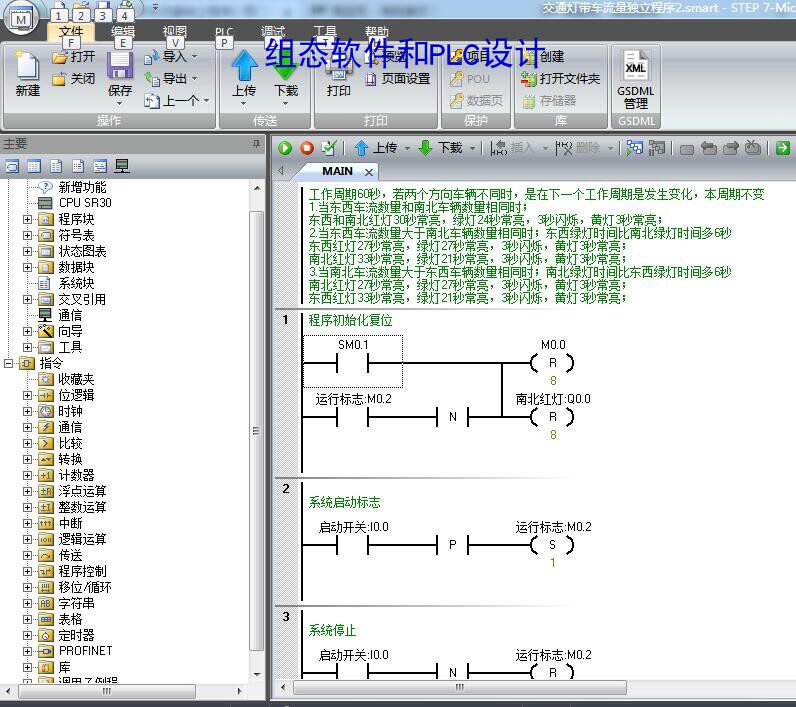Click 页面设置 (Page Setup) button
796x707 pixels.
[397, 79]
